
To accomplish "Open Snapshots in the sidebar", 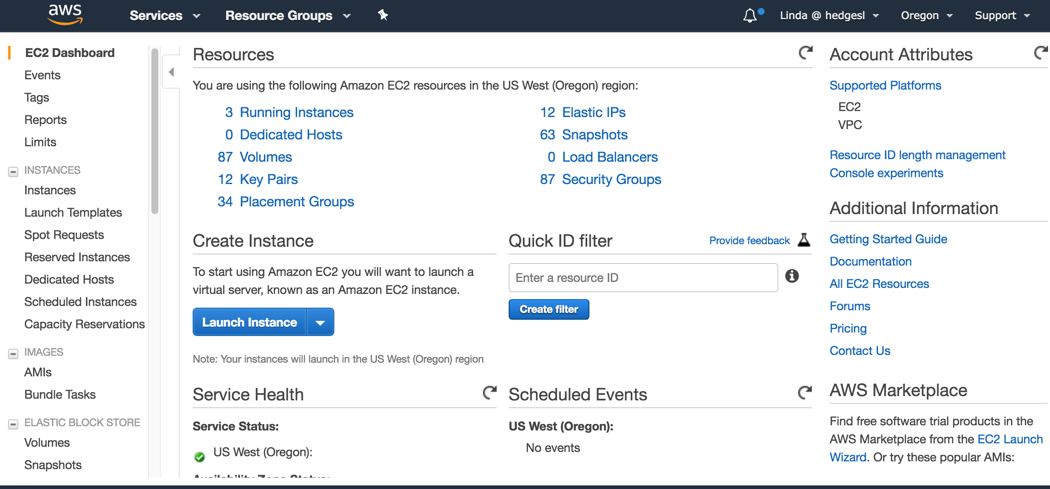I will coord(53,465).
